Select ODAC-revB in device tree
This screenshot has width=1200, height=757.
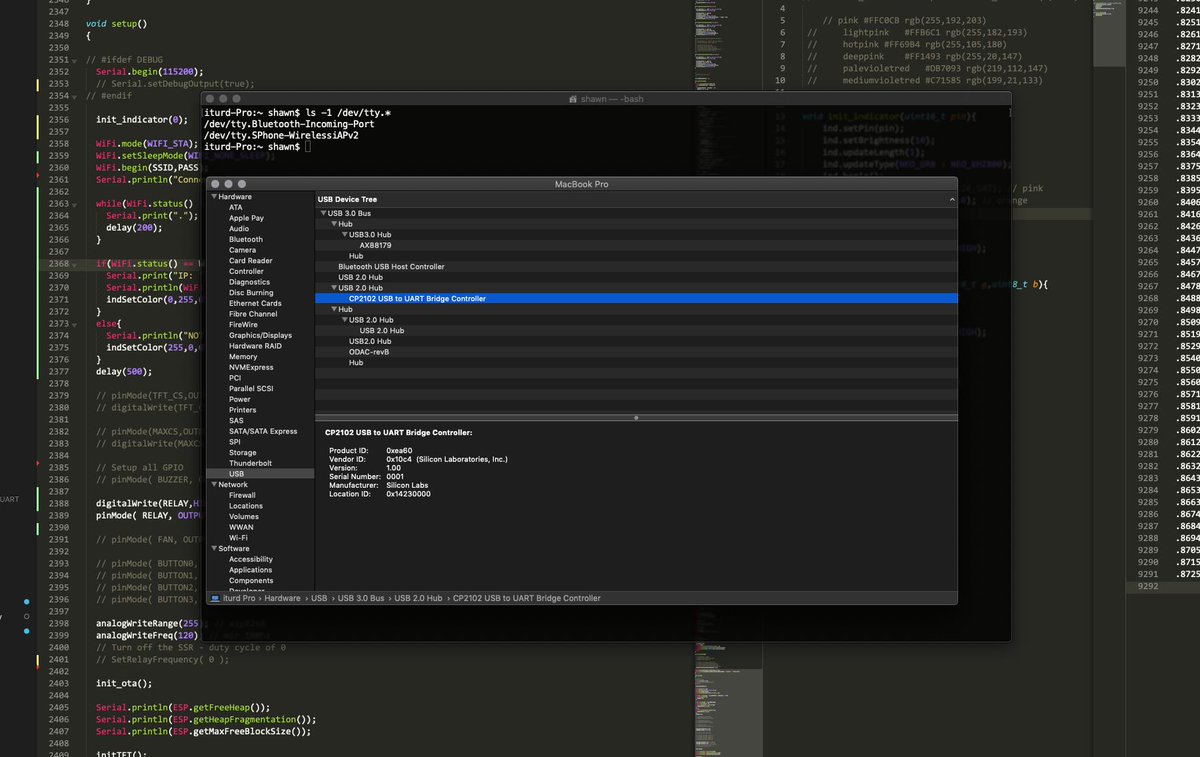pyautogui.click(x=369, y=352)
